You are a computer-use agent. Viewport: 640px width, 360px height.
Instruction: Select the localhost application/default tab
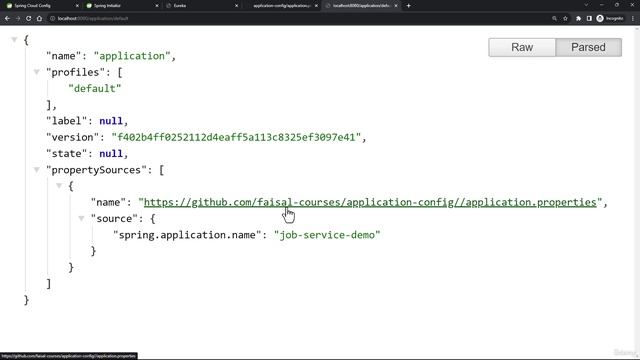coord(361,6)
